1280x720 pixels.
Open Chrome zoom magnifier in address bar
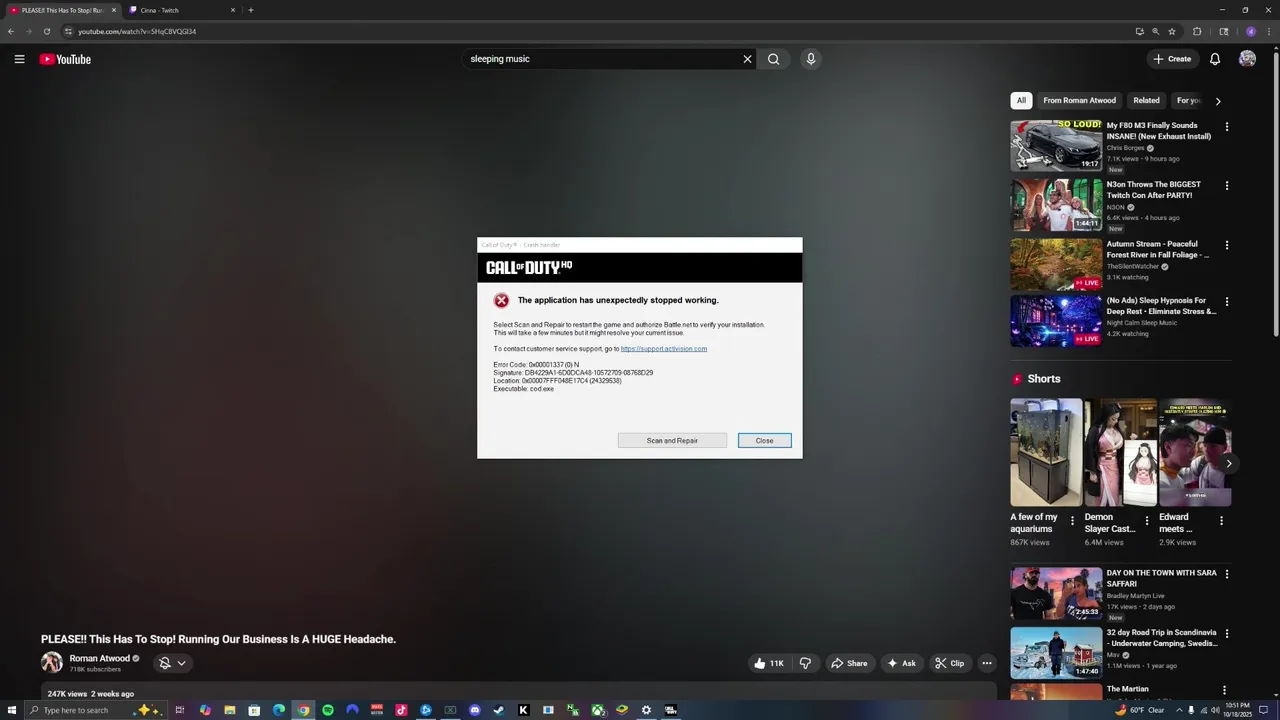[1155, 31]
